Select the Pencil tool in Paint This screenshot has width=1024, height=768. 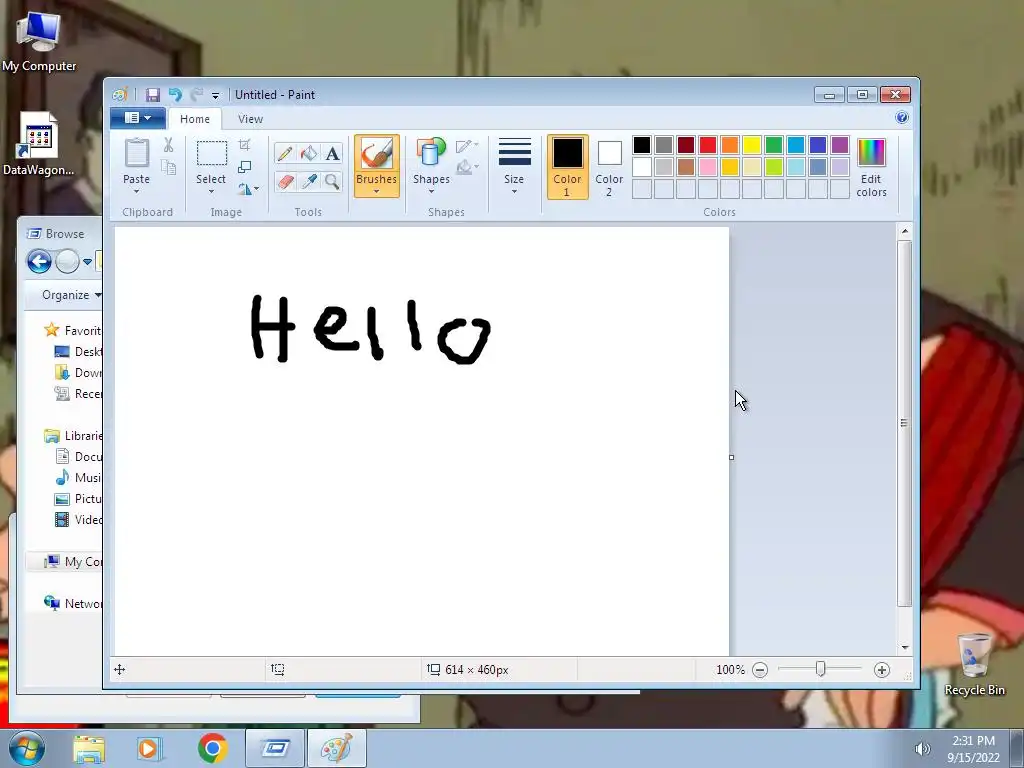(285, 153)
